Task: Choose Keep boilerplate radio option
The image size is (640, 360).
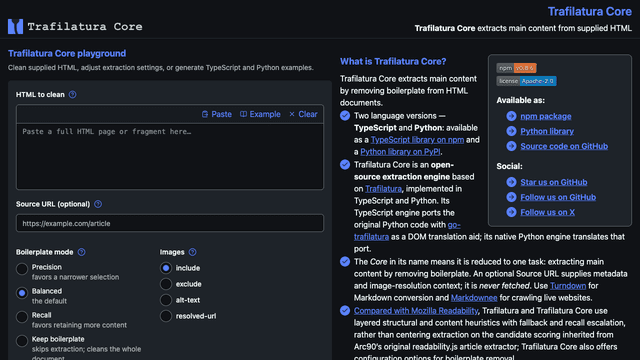Action: click(22, 341)
